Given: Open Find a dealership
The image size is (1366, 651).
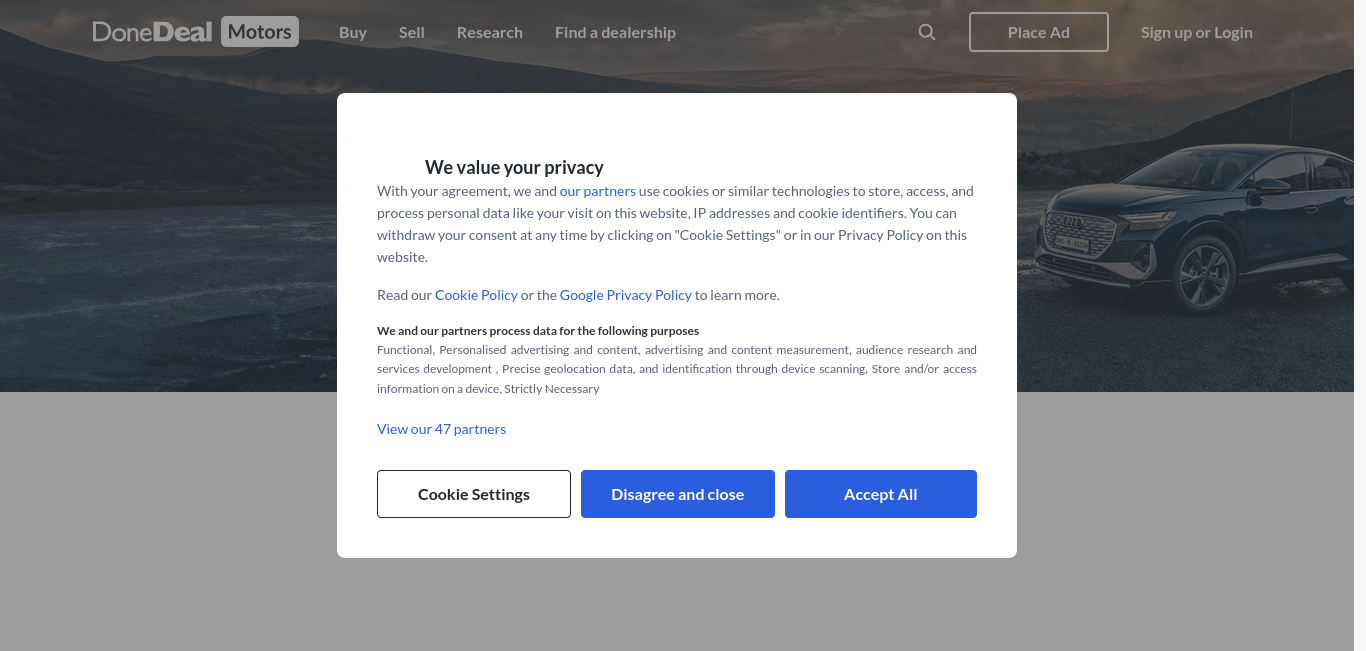Looking at the screenshot, I should 615,32.
